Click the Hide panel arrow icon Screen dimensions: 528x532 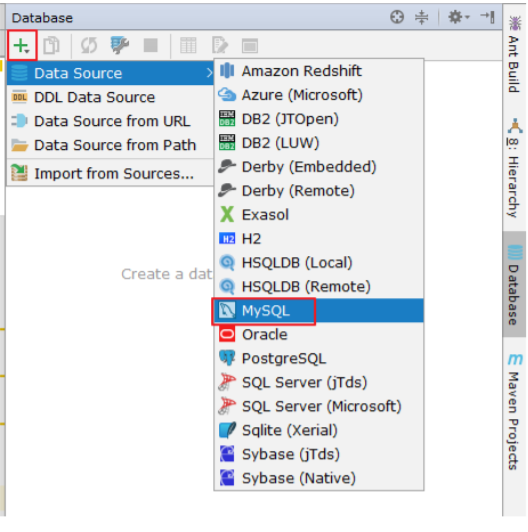click(487, 17)
